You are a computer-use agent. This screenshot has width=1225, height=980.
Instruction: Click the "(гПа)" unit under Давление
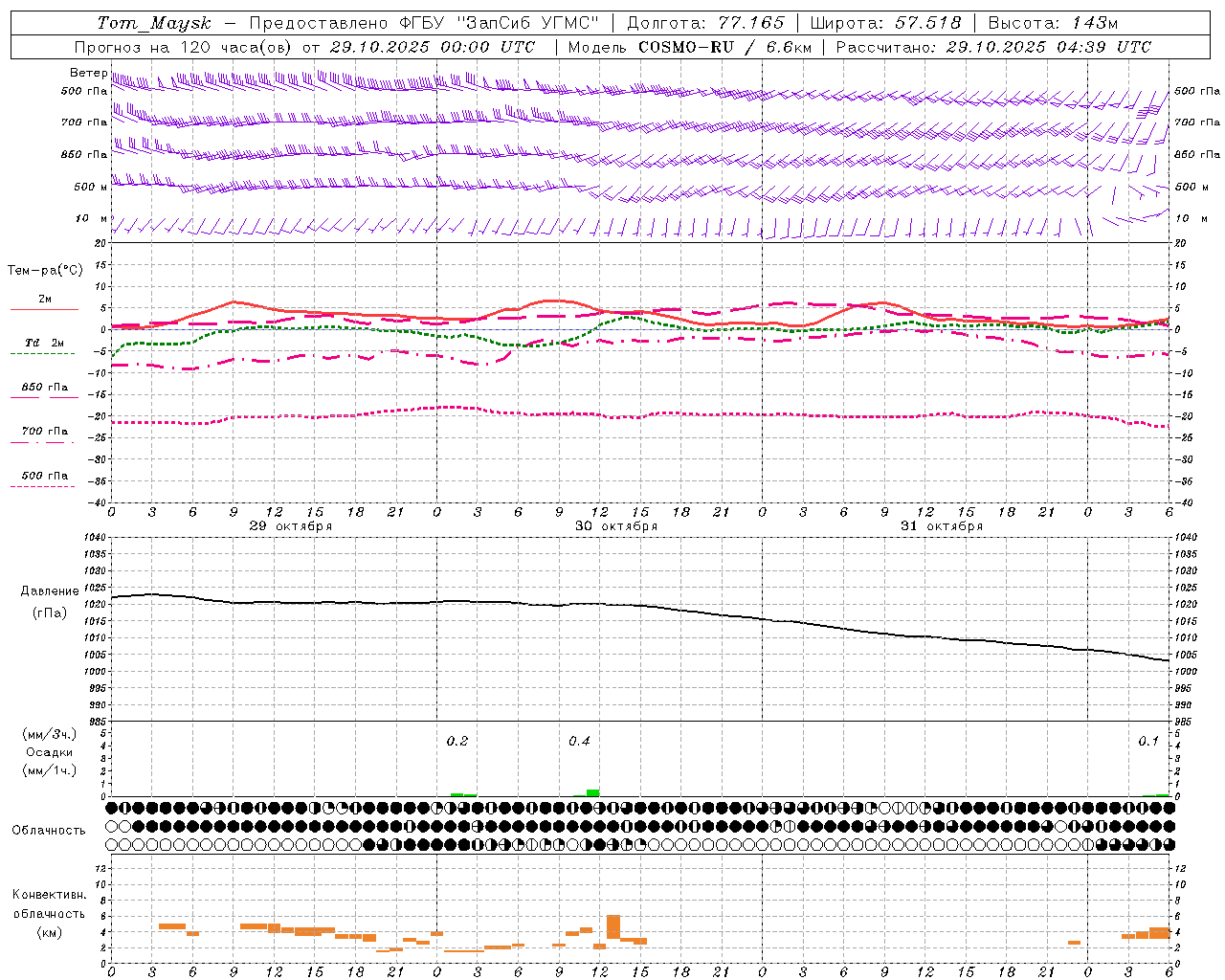click(x=49, y=613)
